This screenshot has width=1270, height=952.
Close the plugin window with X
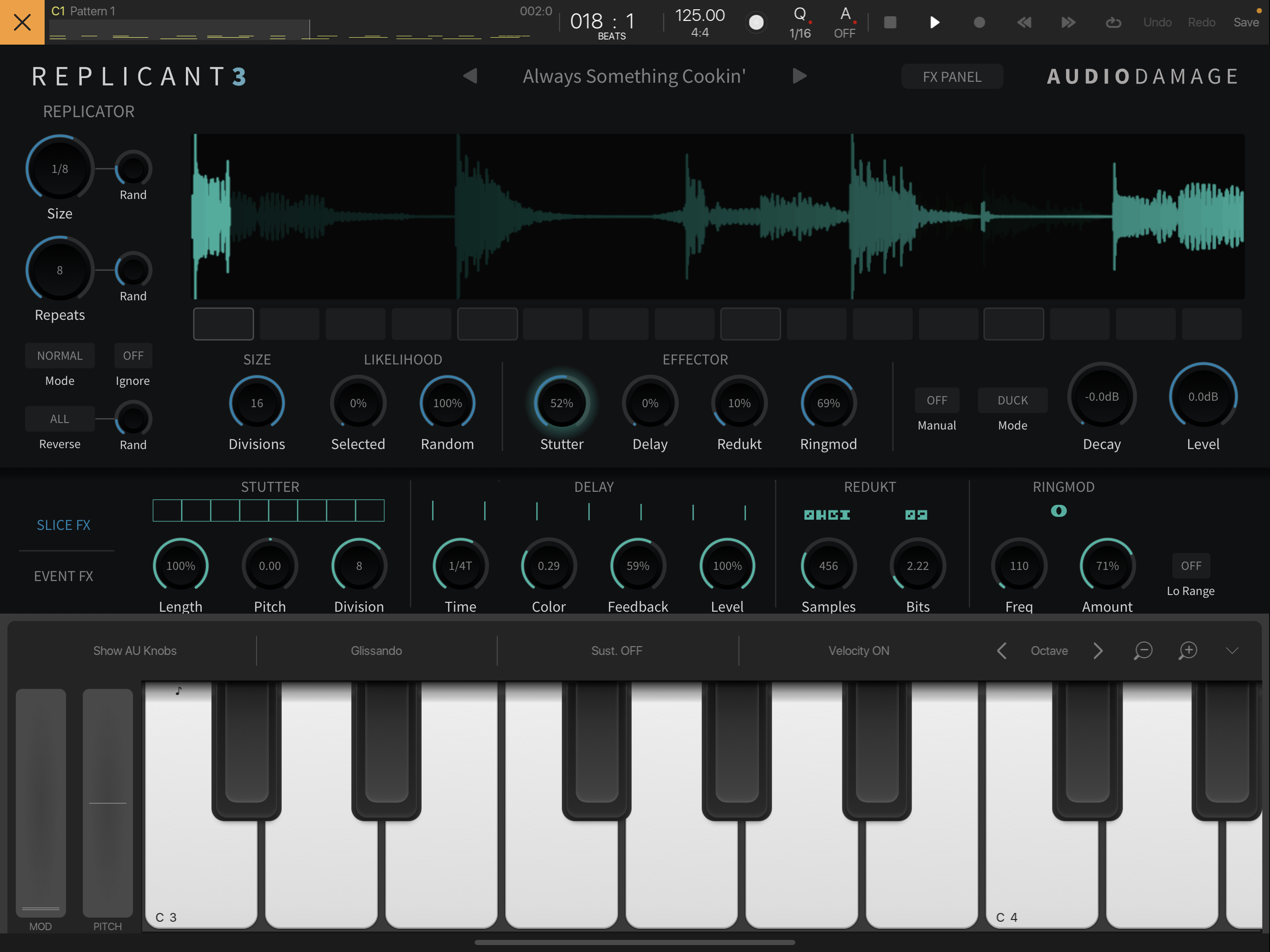click(22, 22)
